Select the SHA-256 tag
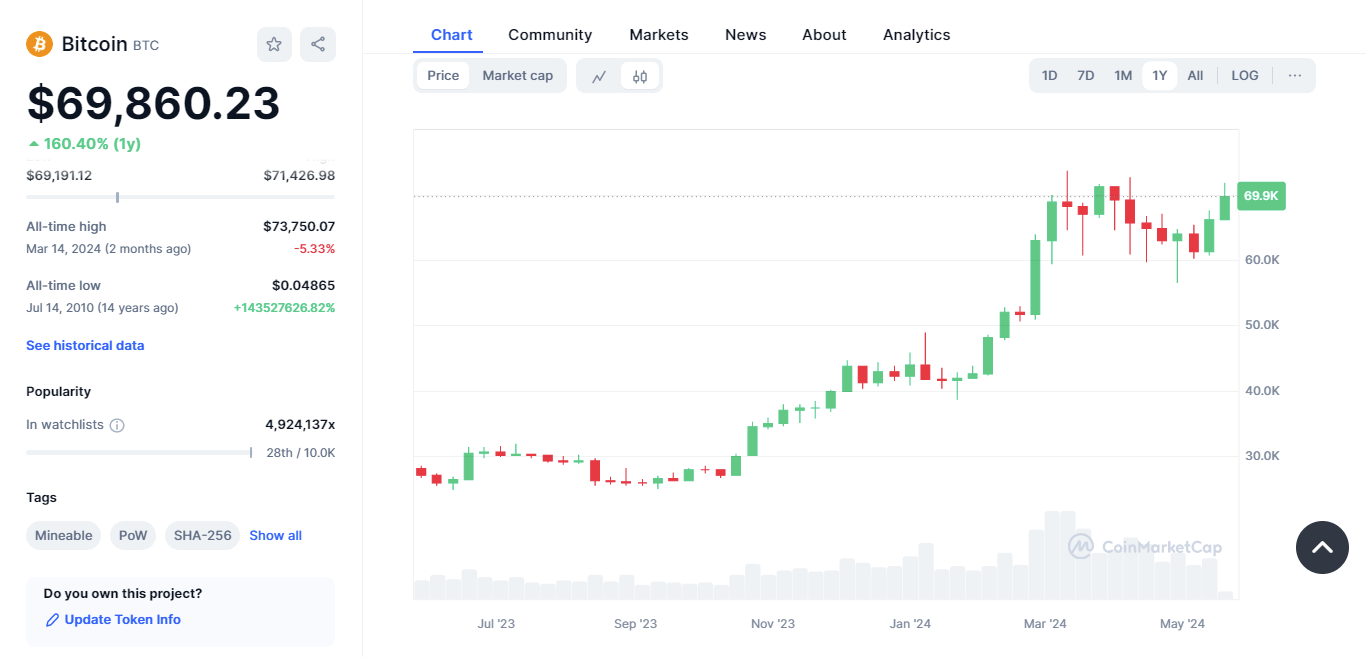Viewport: 1366px width, 657px height. point(202,536)
